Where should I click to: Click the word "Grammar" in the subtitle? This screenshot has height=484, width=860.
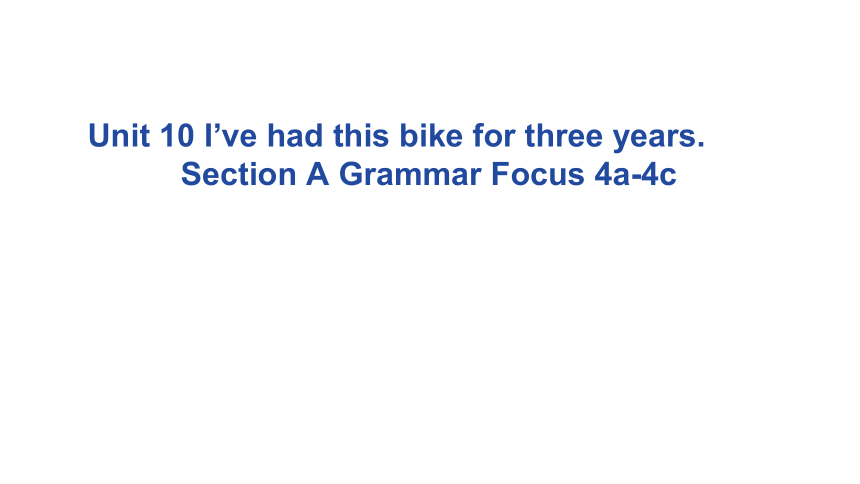[x=411, y=174]
